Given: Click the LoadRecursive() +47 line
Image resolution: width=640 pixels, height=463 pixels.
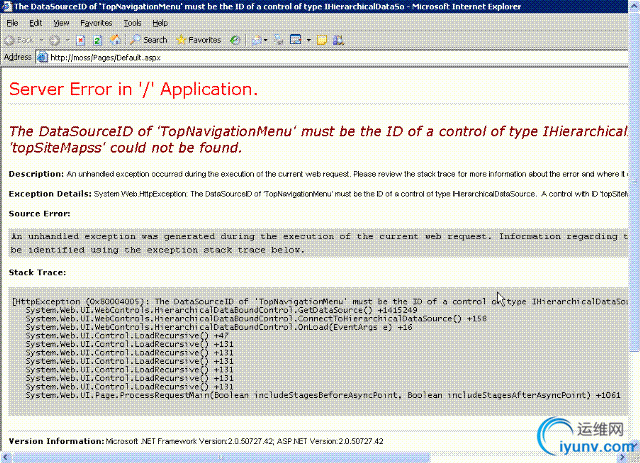Looking at the screenshot, I should pos(127,336).
